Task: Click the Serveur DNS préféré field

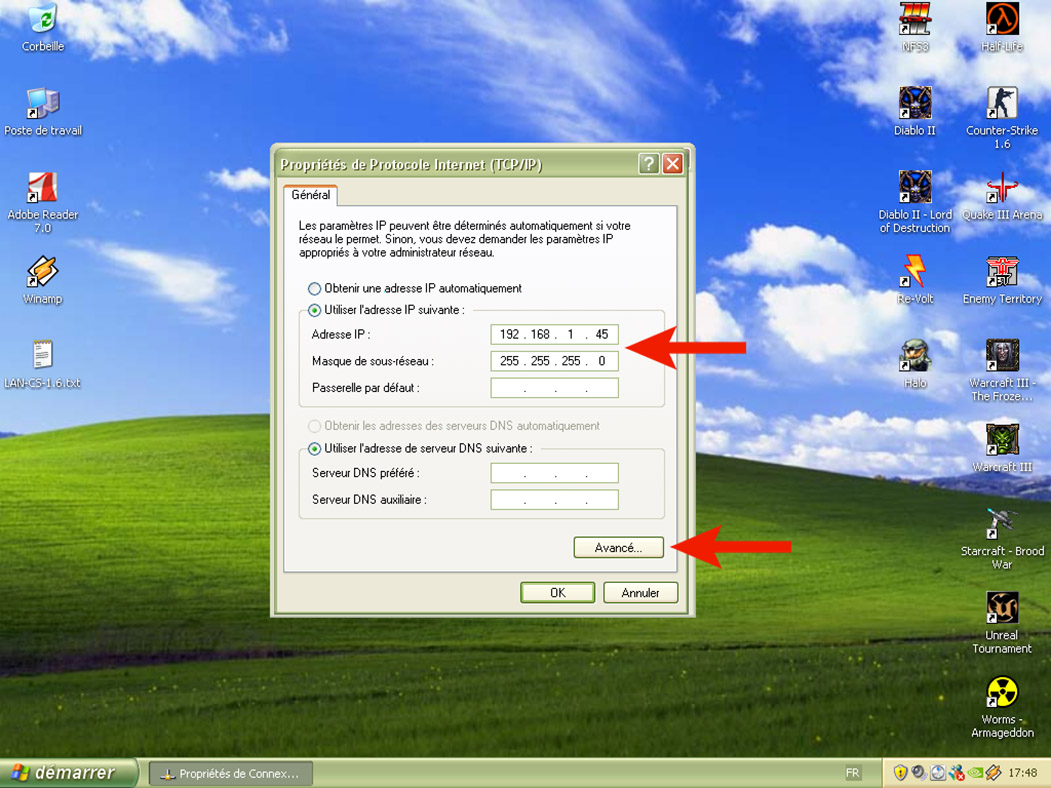Action: 554,473
